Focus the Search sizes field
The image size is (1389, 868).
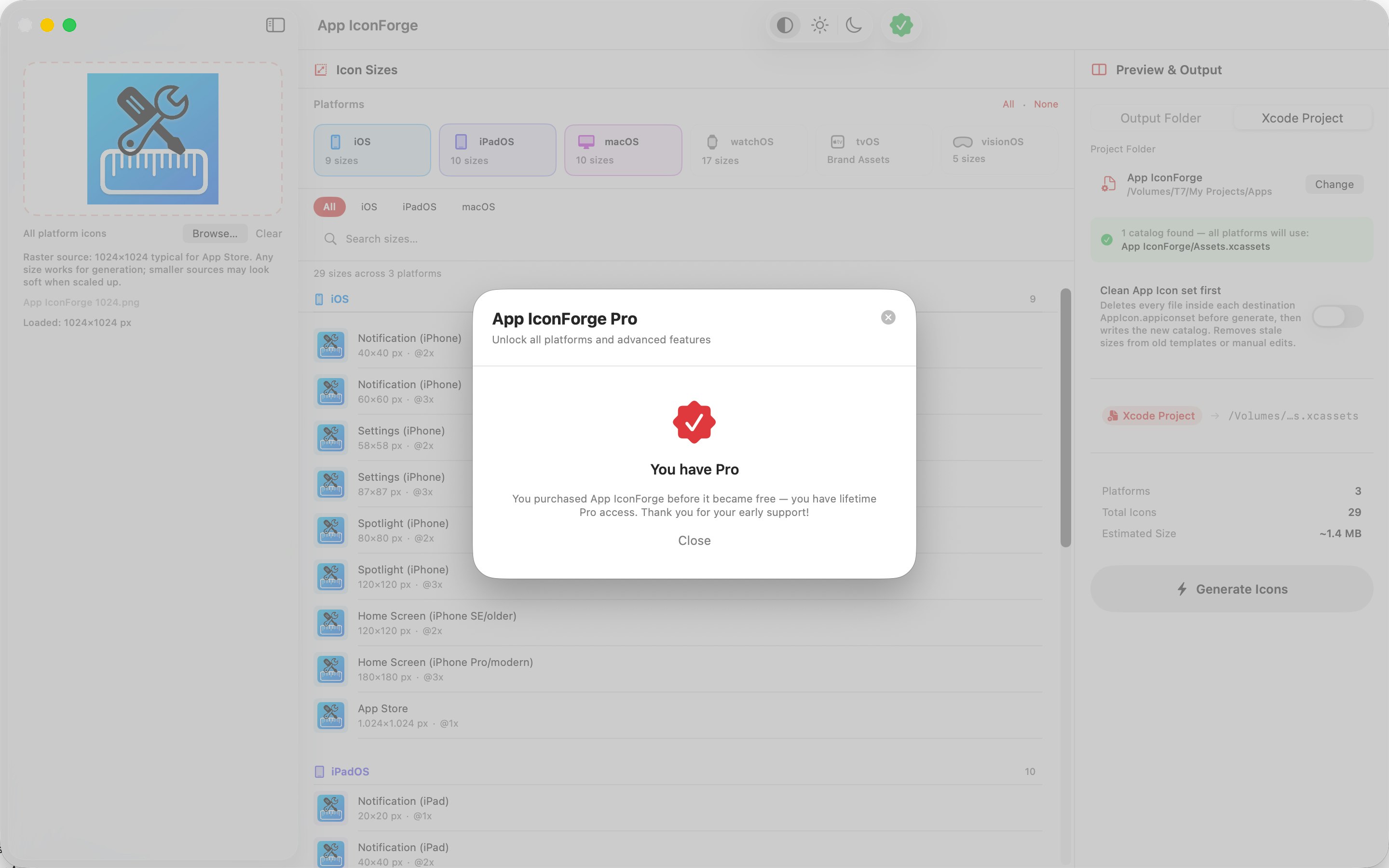[686, 239]
